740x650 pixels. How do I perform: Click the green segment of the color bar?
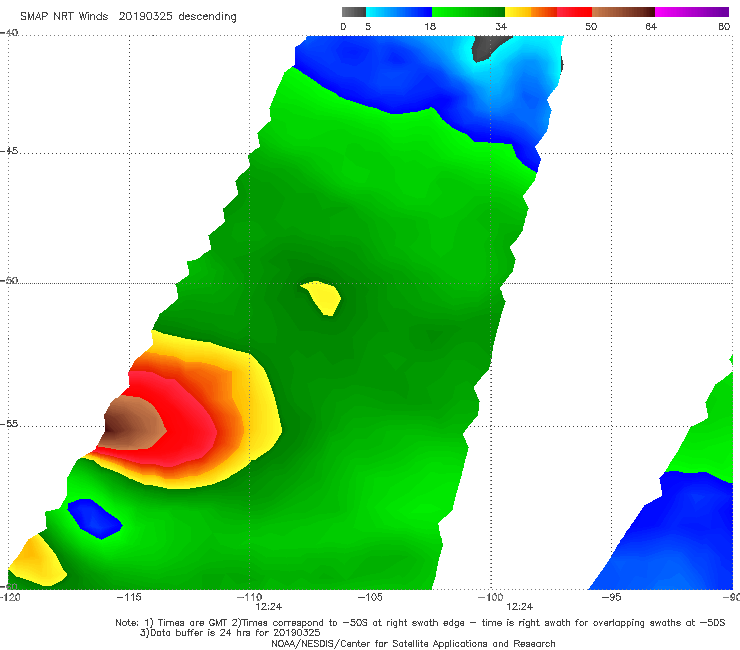(x=468, y=12)
